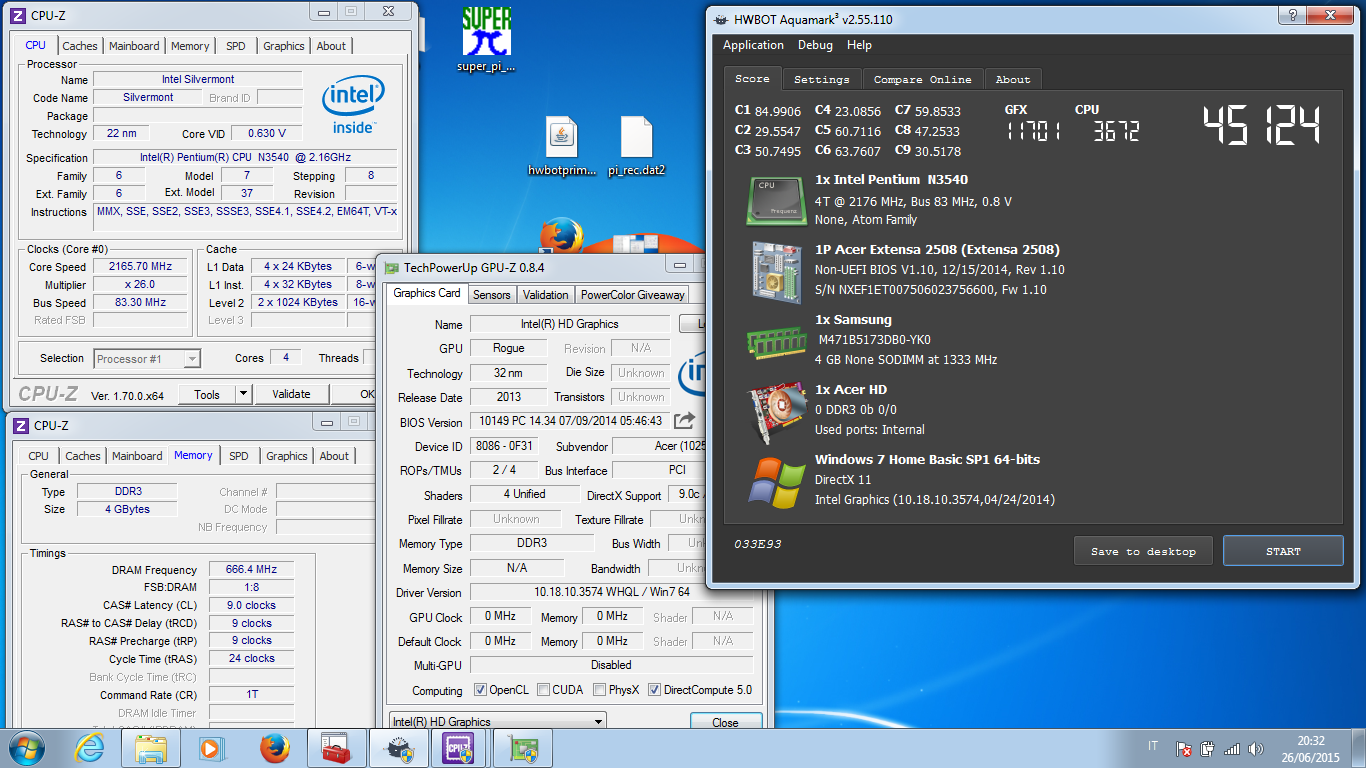Click the speedometer gauge taskbar icon
The height and width of the screenshot is (768, 1366).
click(398, 748)
